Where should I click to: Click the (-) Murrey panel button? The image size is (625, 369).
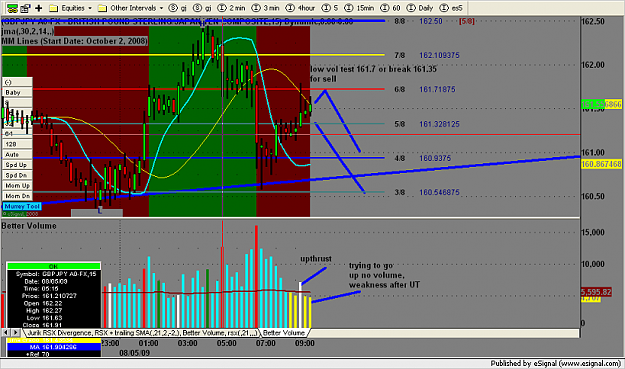tap(17, 82)
